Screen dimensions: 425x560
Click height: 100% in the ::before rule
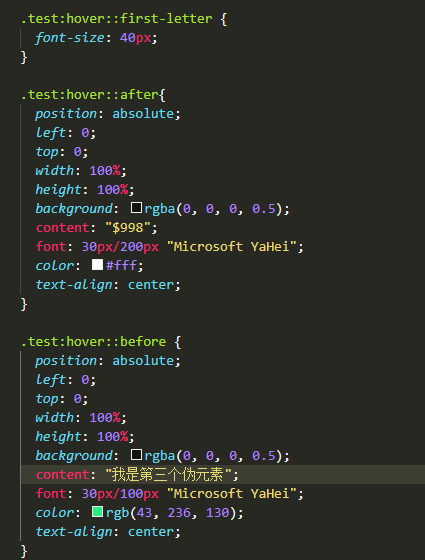[x=85, y=437]
